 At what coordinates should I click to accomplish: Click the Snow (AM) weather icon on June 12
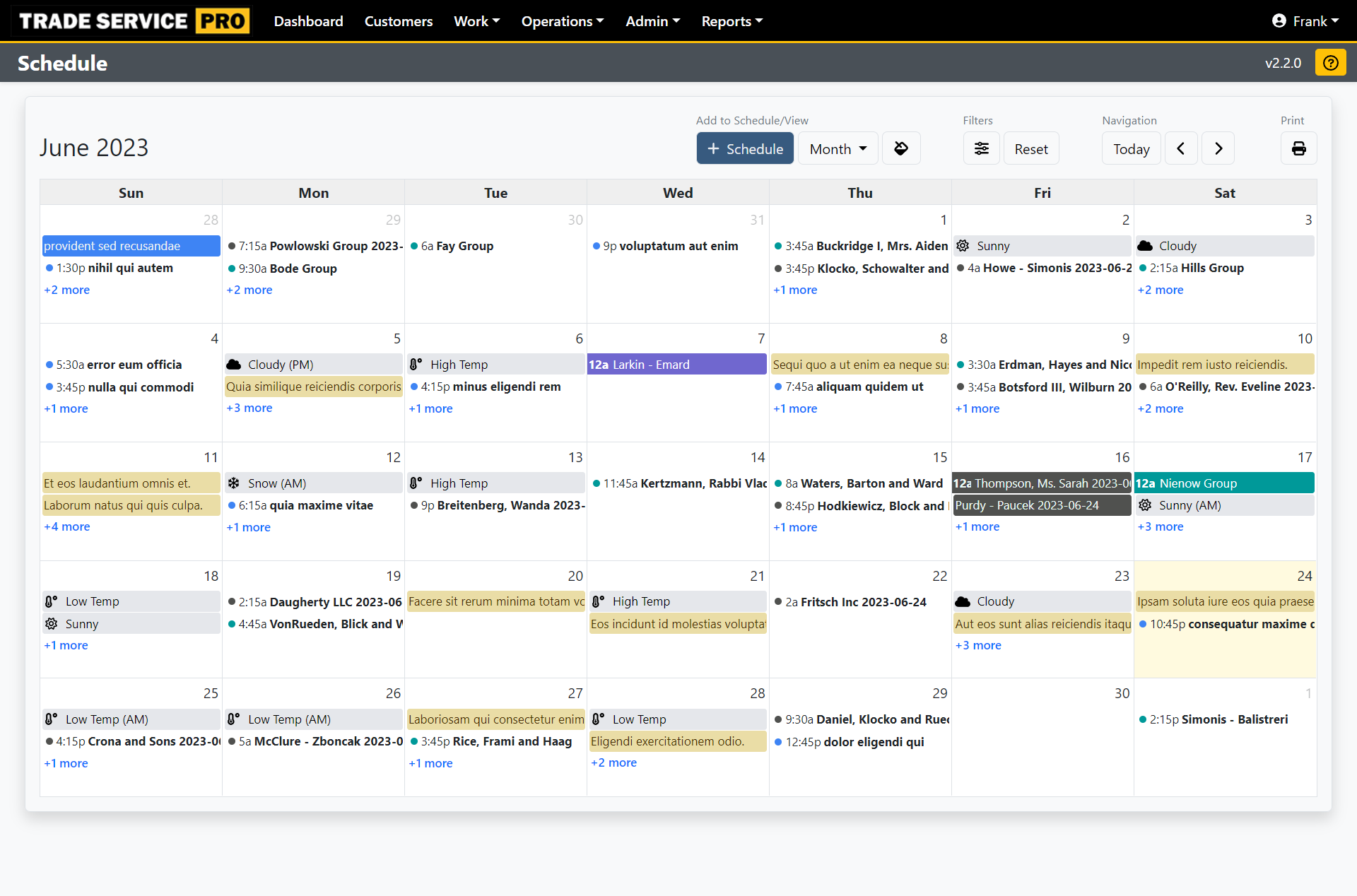(x=234, y=483)
